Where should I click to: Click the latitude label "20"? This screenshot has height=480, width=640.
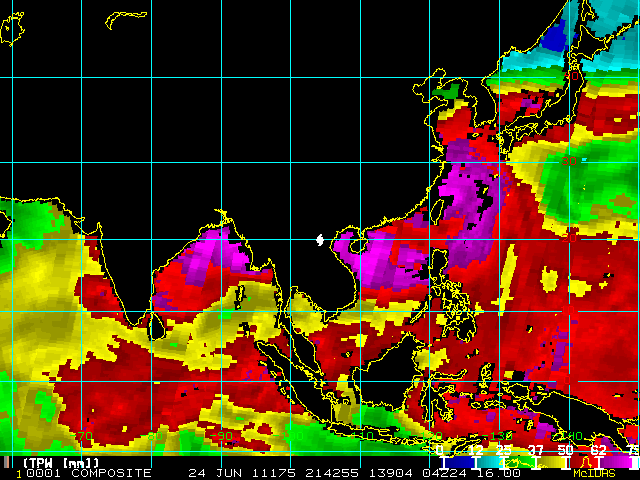click(x=569, y=238)
